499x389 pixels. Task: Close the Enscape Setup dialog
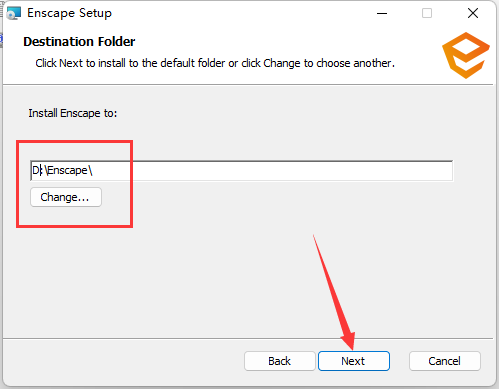point(473,13)
